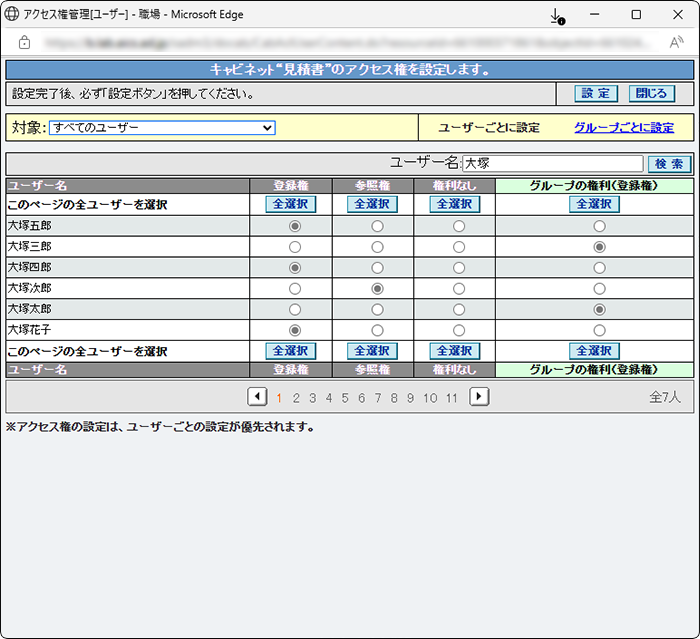Maximize the Edge window
Screen dimensions: 700x639
click(x=636, y=14)
